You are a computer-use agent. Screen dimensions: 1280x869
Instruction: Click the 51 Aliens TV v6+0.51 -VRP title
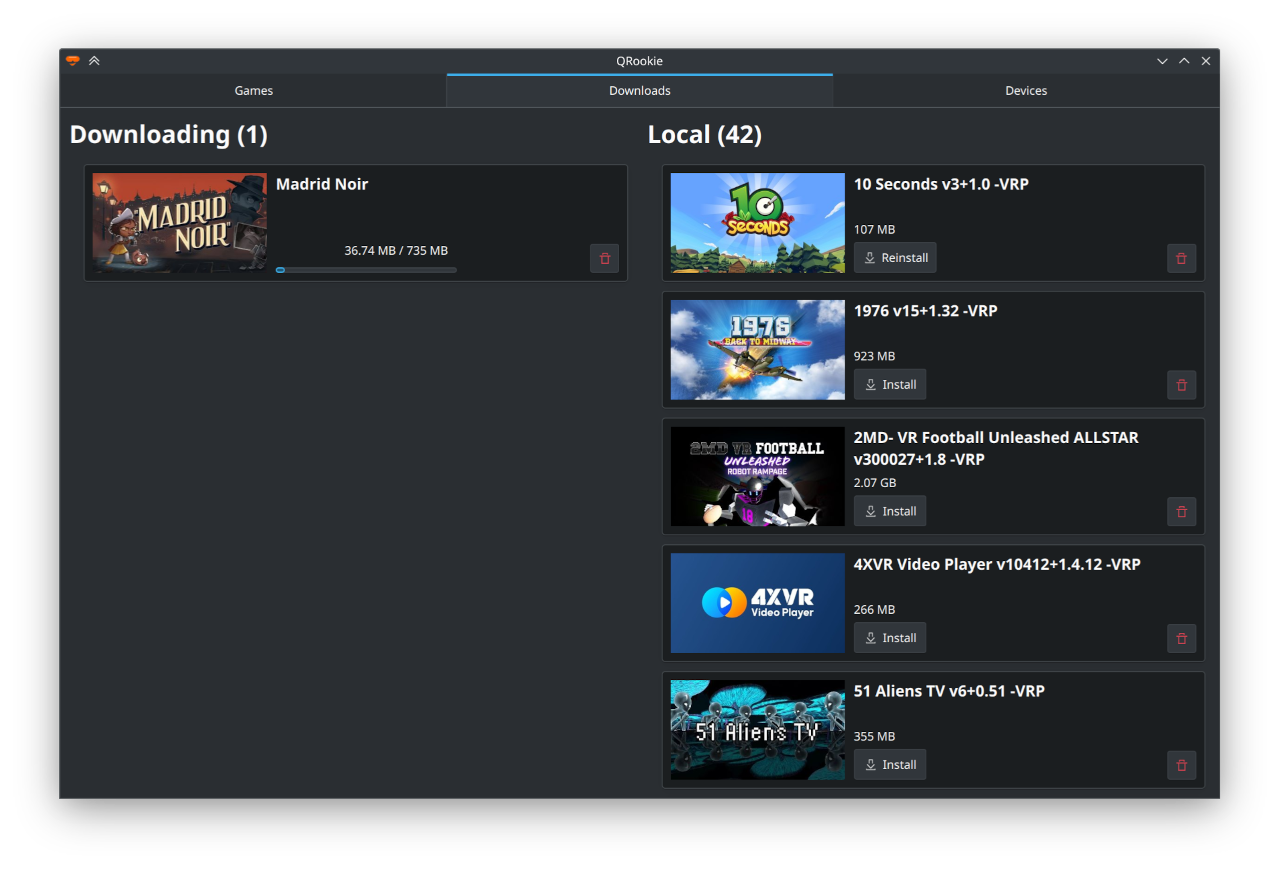(949, 691)
